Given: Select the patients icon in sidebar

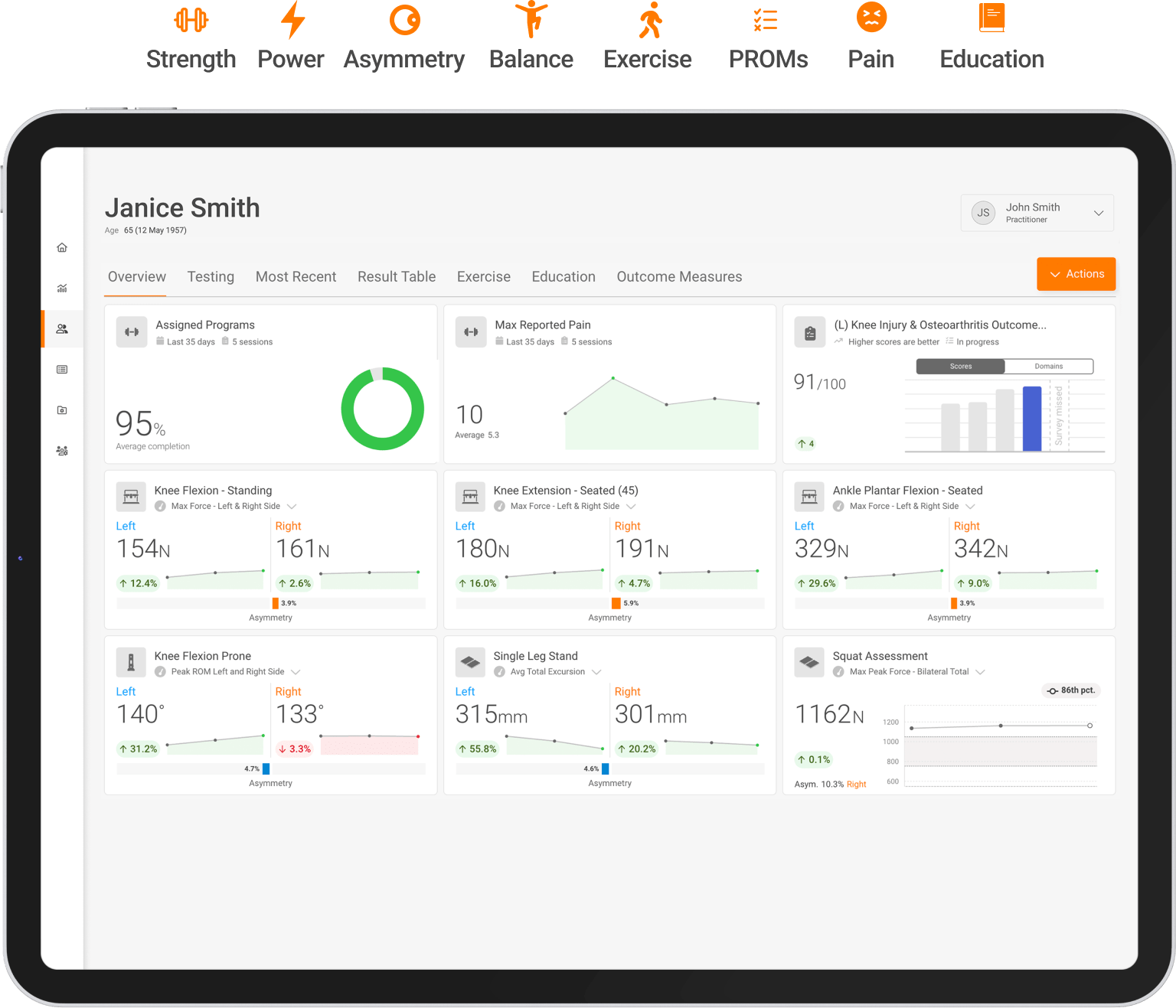Looking at the screenshot, I should point(62,329).
